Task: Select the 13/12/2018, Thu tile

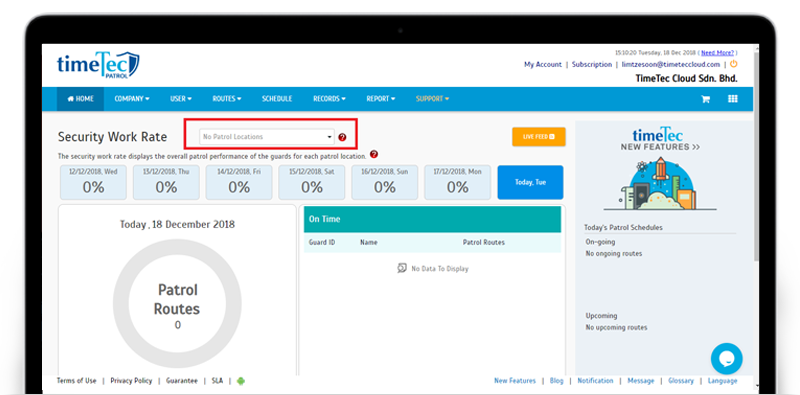Action: click(166, 182)
